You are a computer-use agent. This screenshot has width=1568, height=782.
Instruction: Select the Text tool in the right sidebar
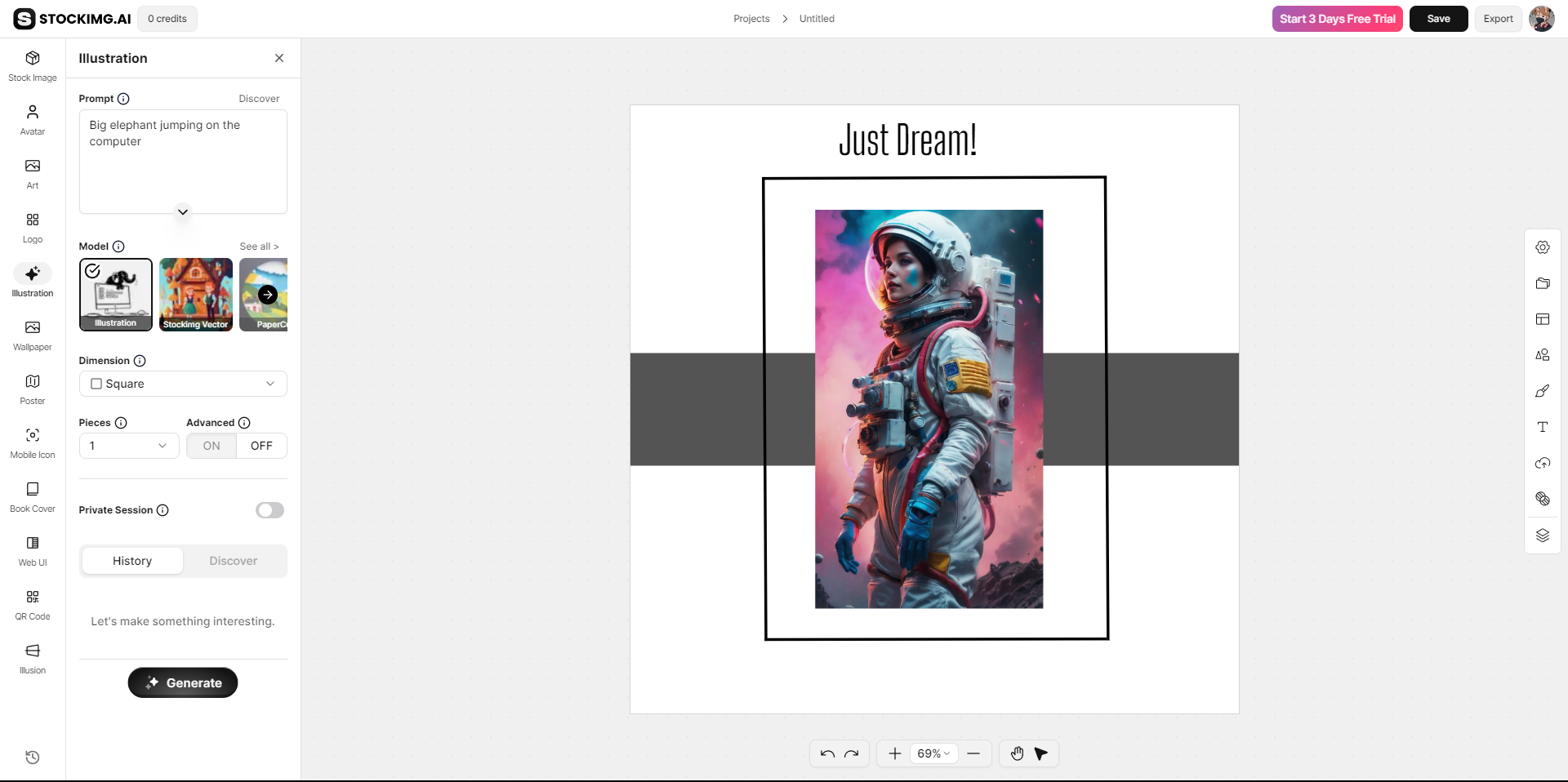click(1543, 426)
